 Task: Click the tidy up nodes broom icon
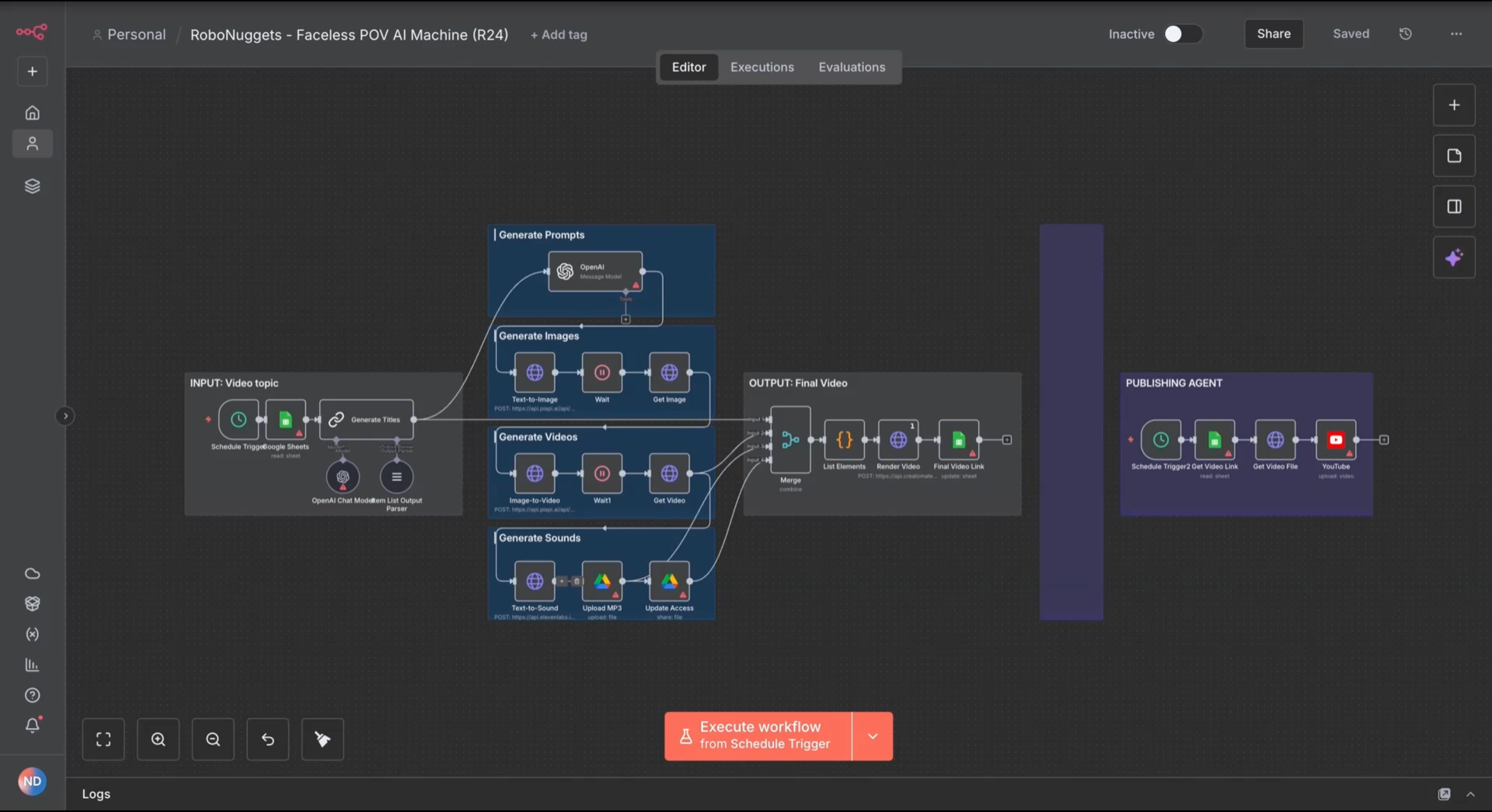click(323, 739)
